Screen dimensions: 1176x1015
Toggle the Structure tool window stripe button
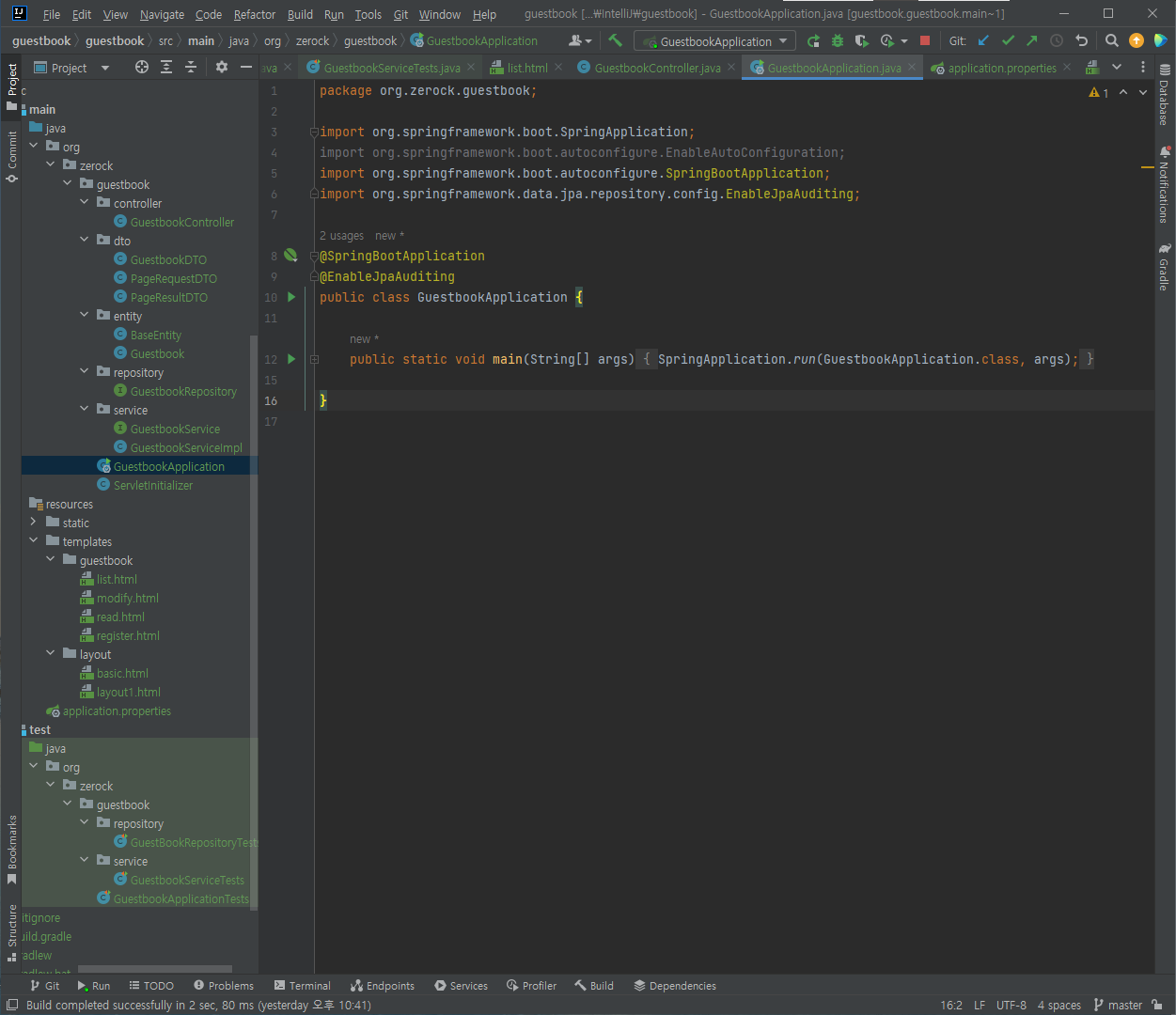tap(12, 932)
